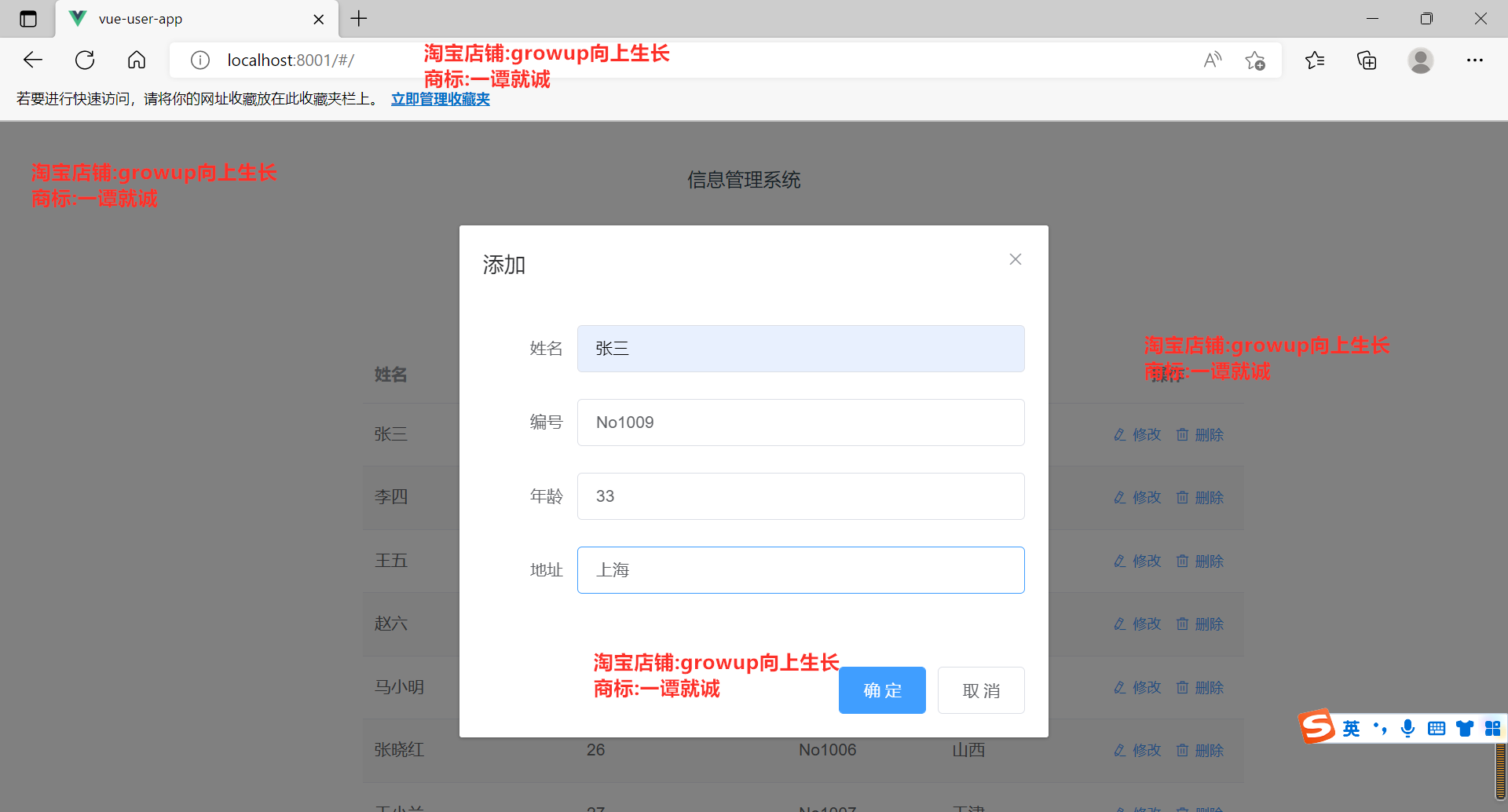Image resolution: width=1508 pixels, height=812 pixels.
Task: Open the browser profile menu
Action: (1421, 60)
